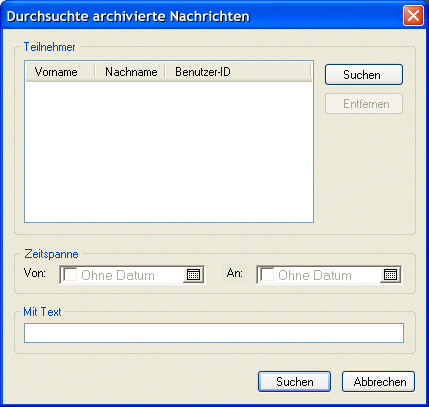
Task: Click the An 'Ohne Datum' date field
Action: (x=329, y=275)
